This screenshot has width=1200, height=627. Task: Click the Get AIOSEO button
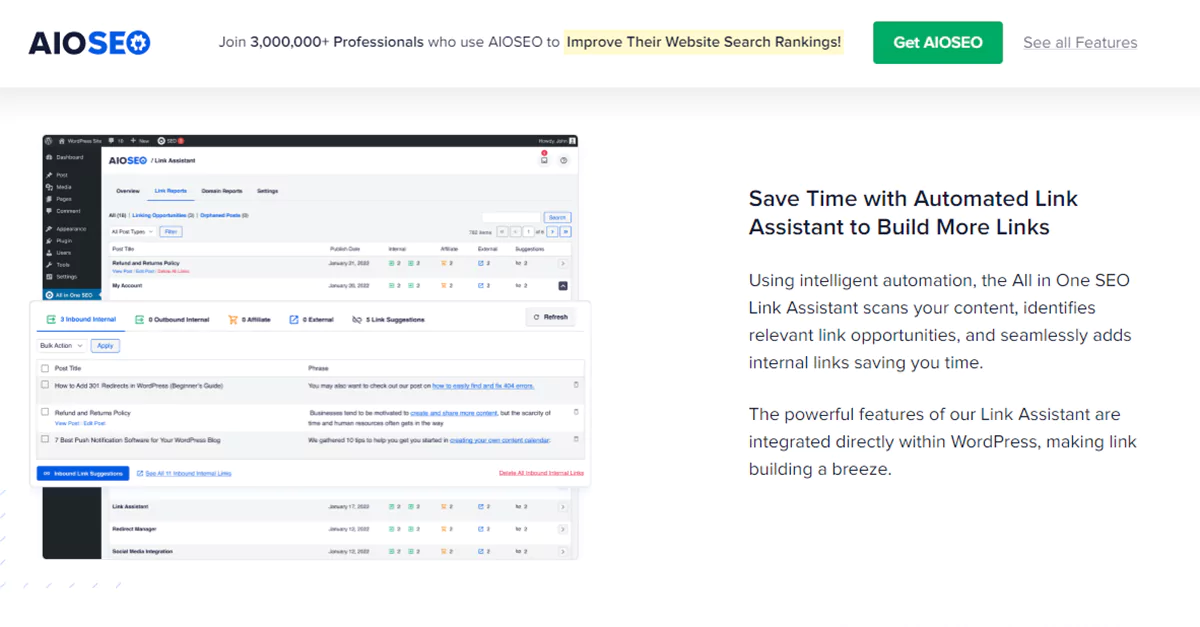[x=937, y=42]
